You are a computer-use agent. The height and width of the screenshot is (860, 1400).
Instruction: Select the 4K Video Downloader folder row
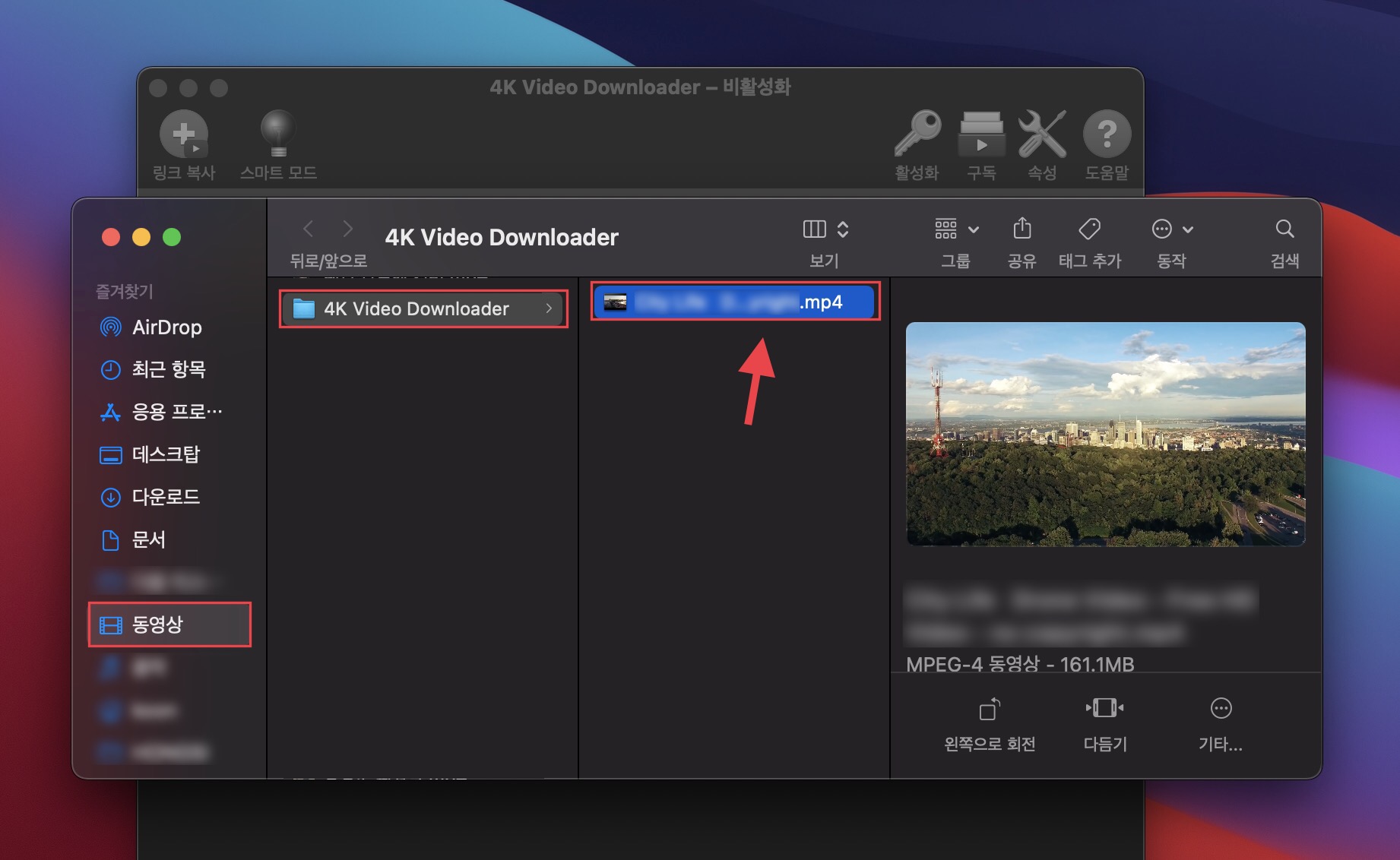click(423, 309)
